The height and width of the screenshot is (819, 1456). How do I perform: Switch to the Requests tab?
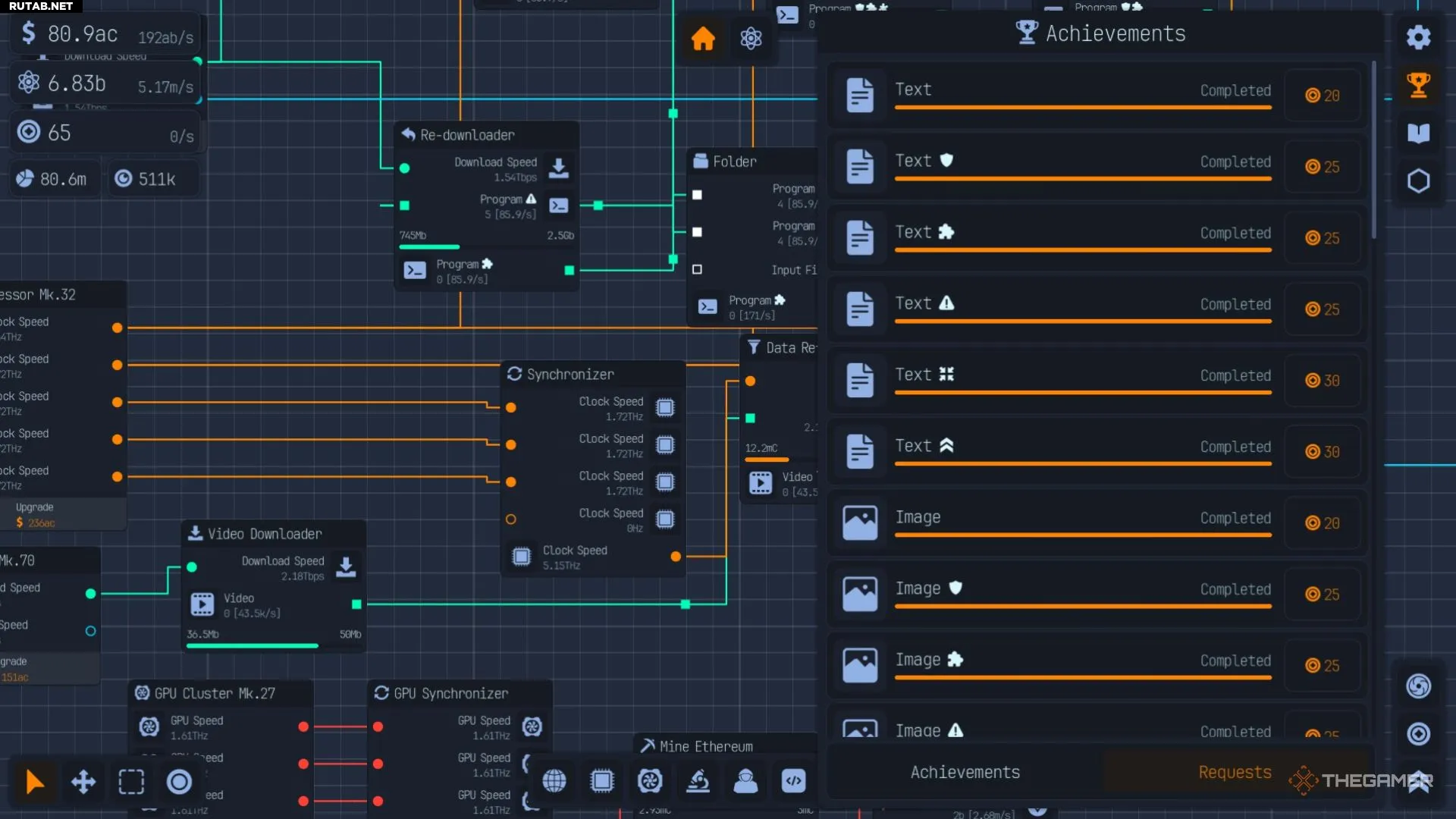coord(1234,772)
